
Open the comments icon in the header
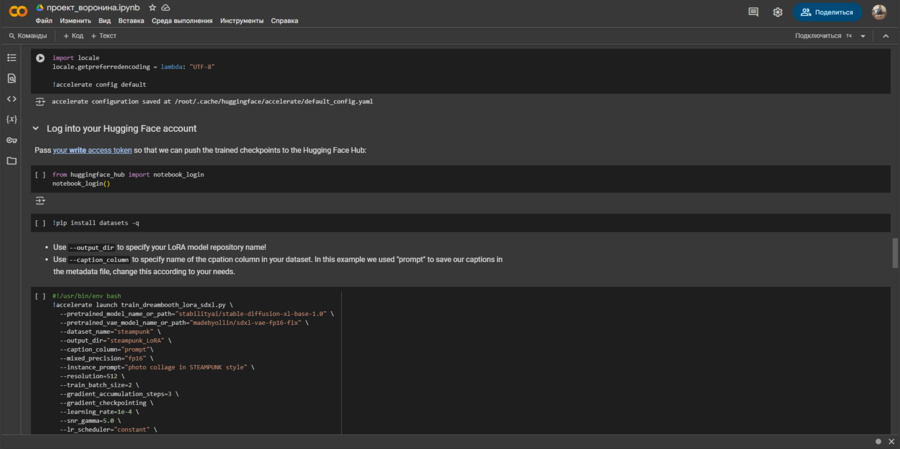tap(753, 12)
